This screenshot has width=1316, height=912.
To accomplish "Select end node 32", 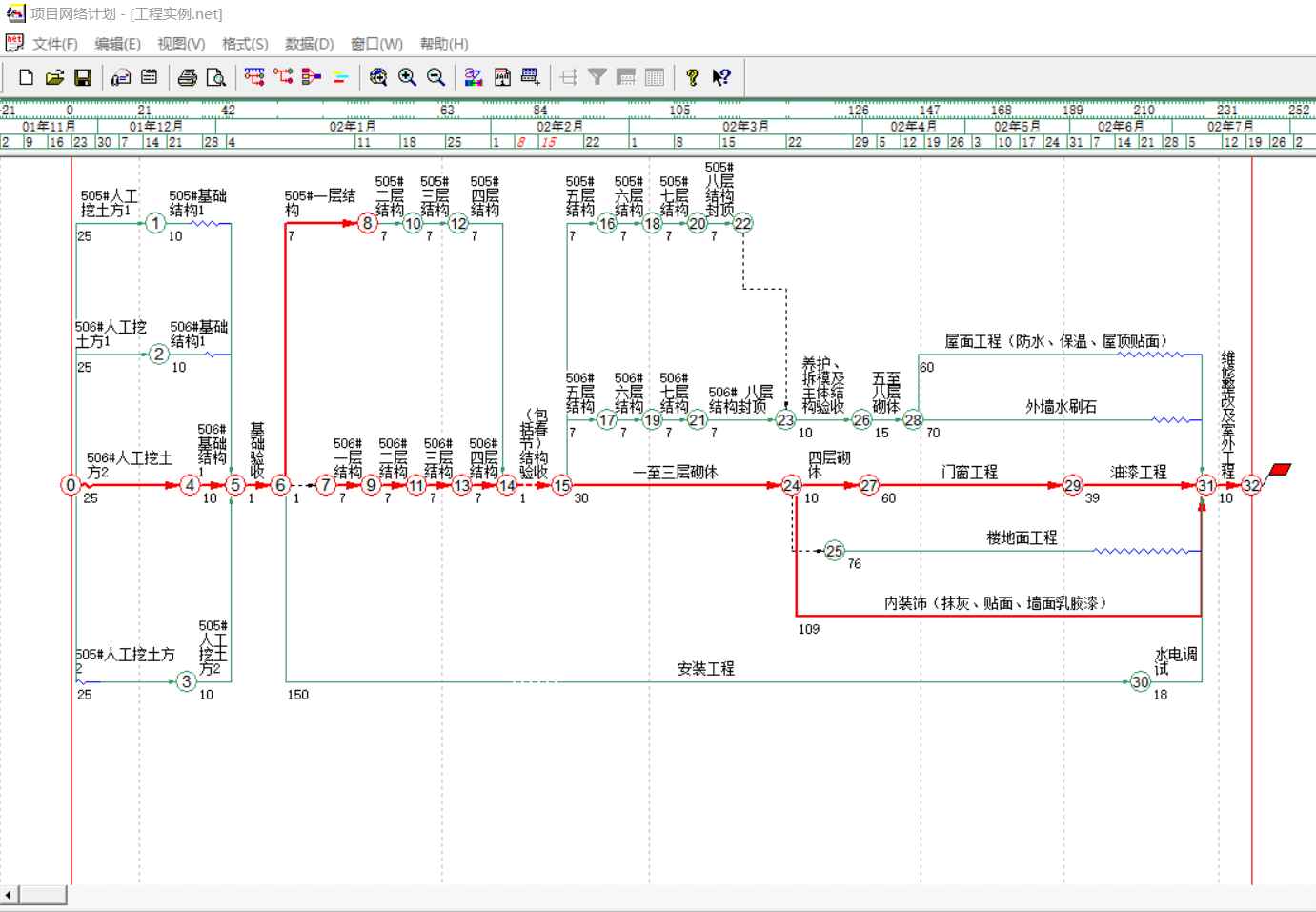I will click(1251, 485).
